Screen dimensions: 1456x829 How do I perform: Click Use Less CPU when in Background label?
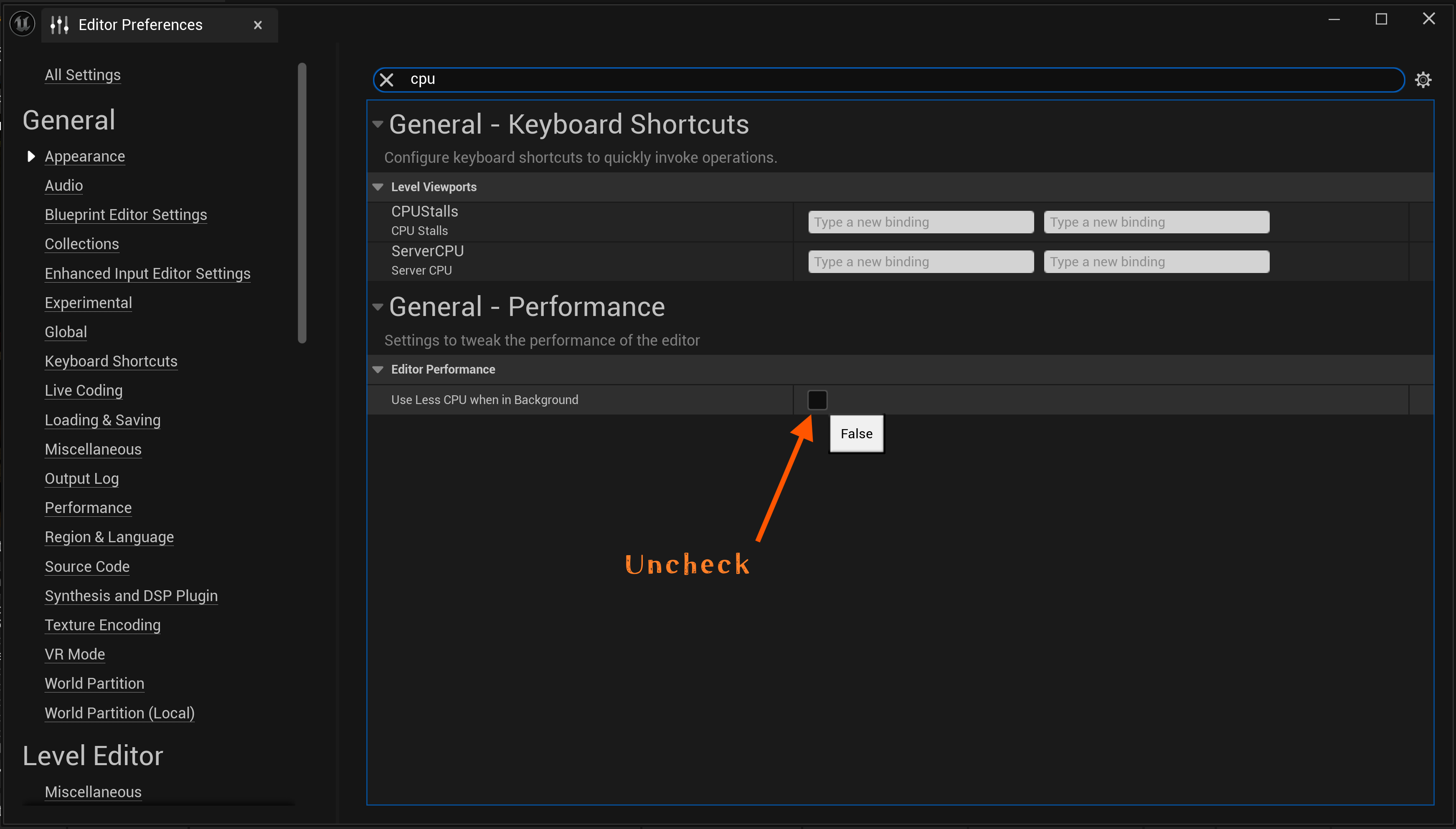click(485, 400)
